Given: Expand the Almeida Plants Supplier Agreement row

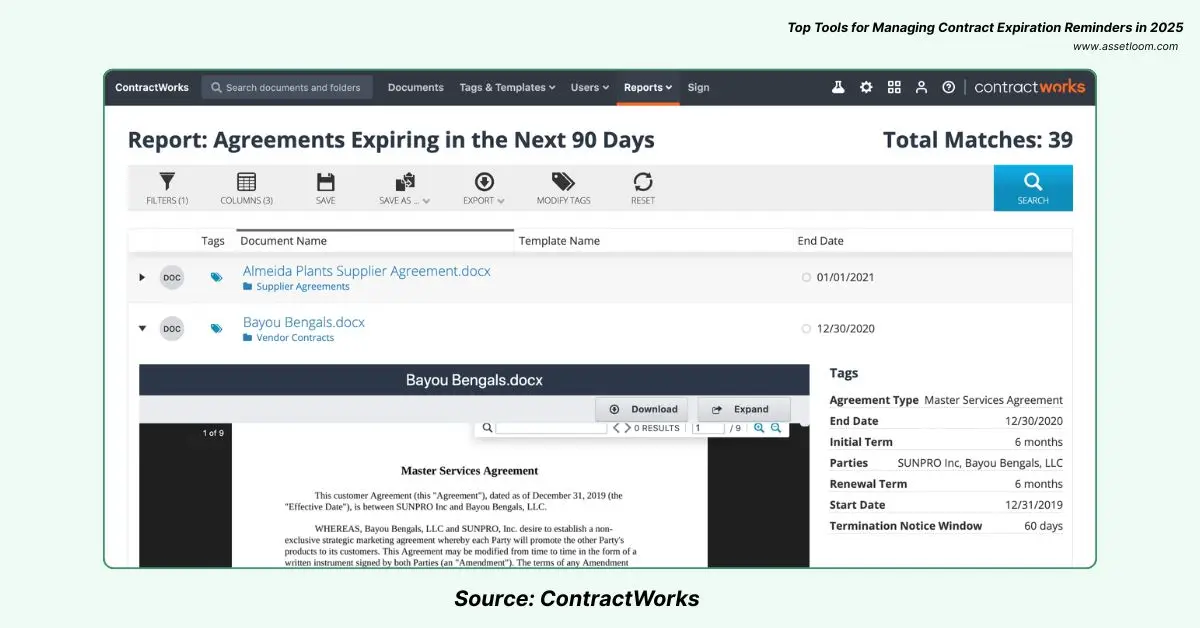Looking at the screenshot, I should click(x=142, y=277).
